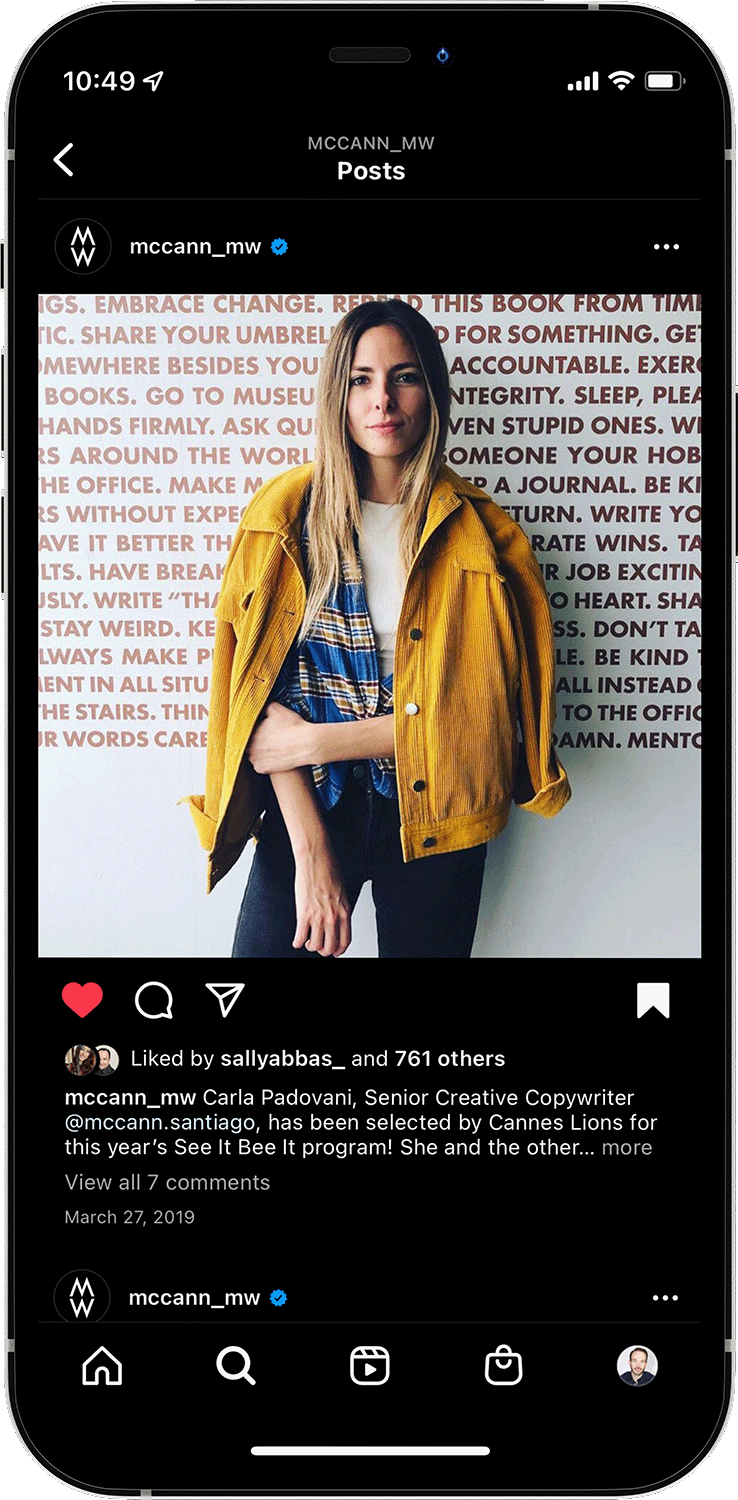
Task: Open profile tab avatar in bottom bar
Action: pyautogui.click(x=637, y=1366)
